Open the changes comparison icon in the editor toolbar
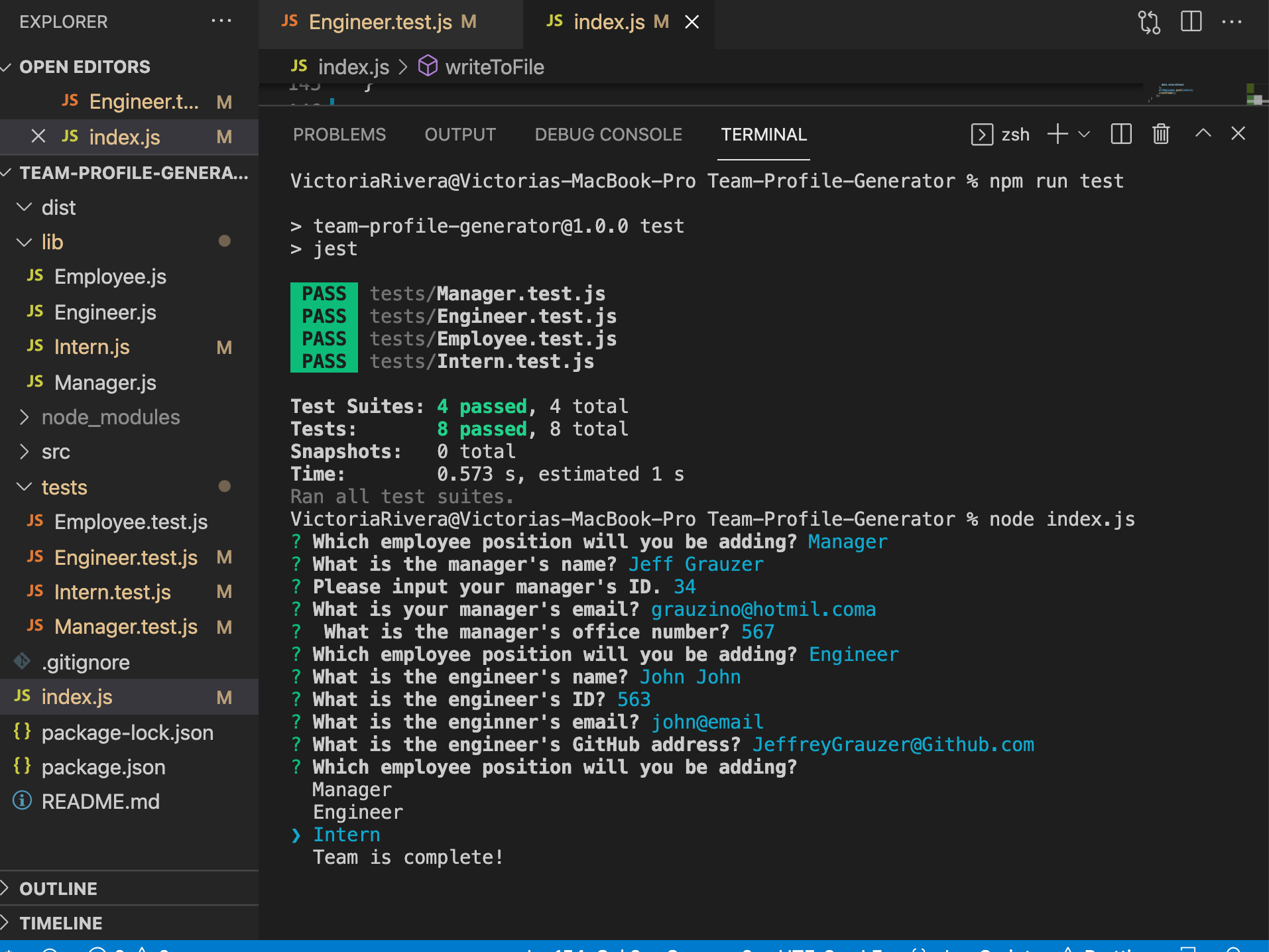 click(x=1149, y=22)
